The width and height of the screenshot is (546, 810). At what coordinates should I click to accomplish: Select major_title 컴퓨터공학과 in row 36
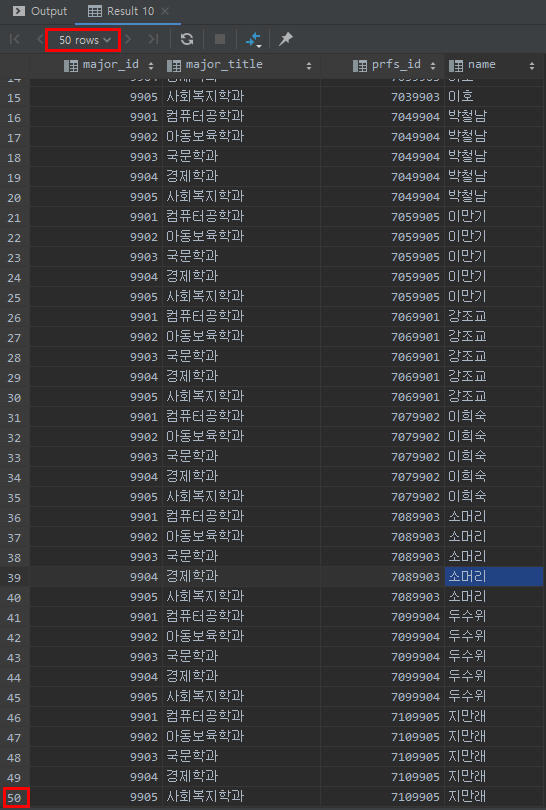(241, 517)
